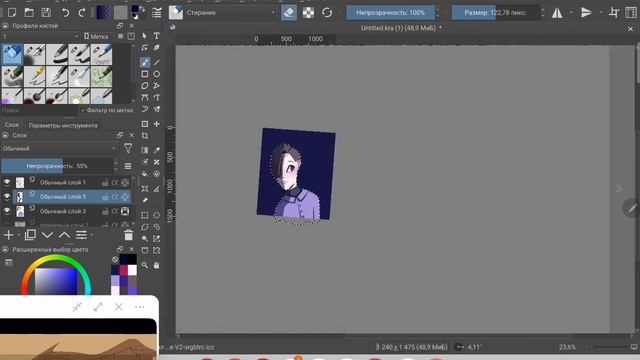This screenshot has width=640, height=360.
Task: Toggle eraser mode button
Action: click(x=289, y=13)
